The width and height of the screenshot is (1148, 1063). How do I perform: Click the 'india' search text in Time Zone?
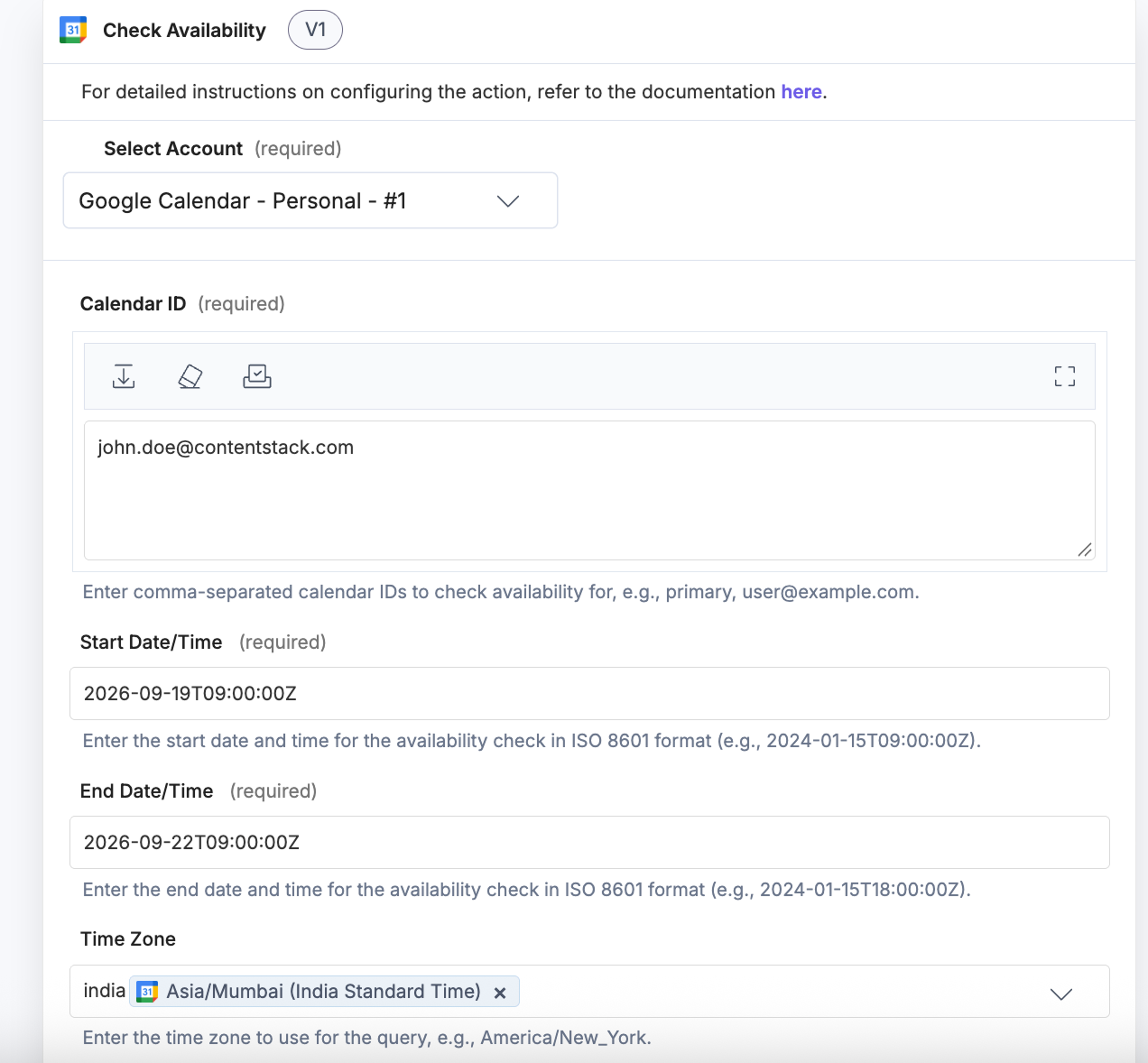pos(104,991)
